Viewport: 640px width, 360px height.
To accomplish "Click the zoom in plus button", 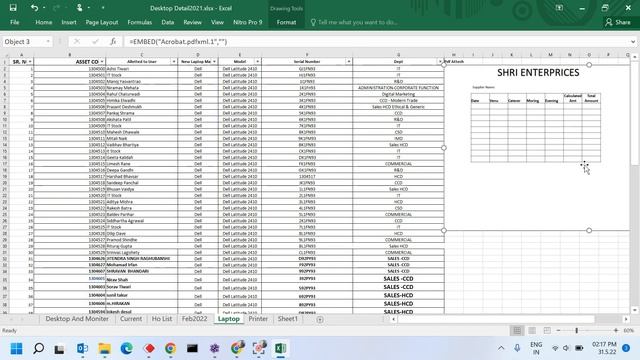I will (616, 330).
